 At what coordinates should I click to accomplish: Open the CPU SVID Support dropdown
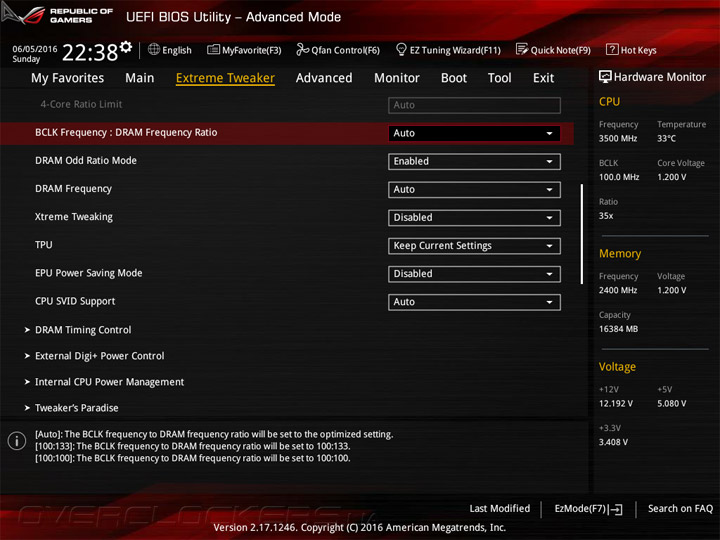[x=474, y=302]
